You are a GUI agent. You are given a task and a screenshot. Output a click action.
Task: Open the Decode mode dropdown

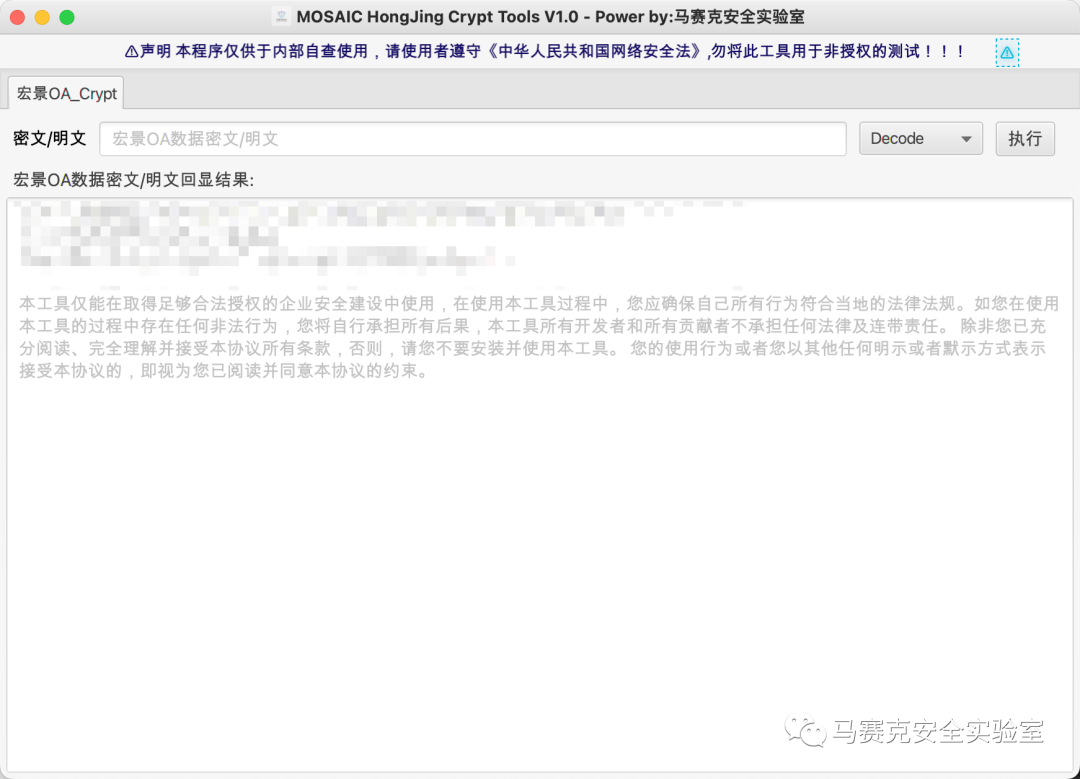tap(920, 138)
